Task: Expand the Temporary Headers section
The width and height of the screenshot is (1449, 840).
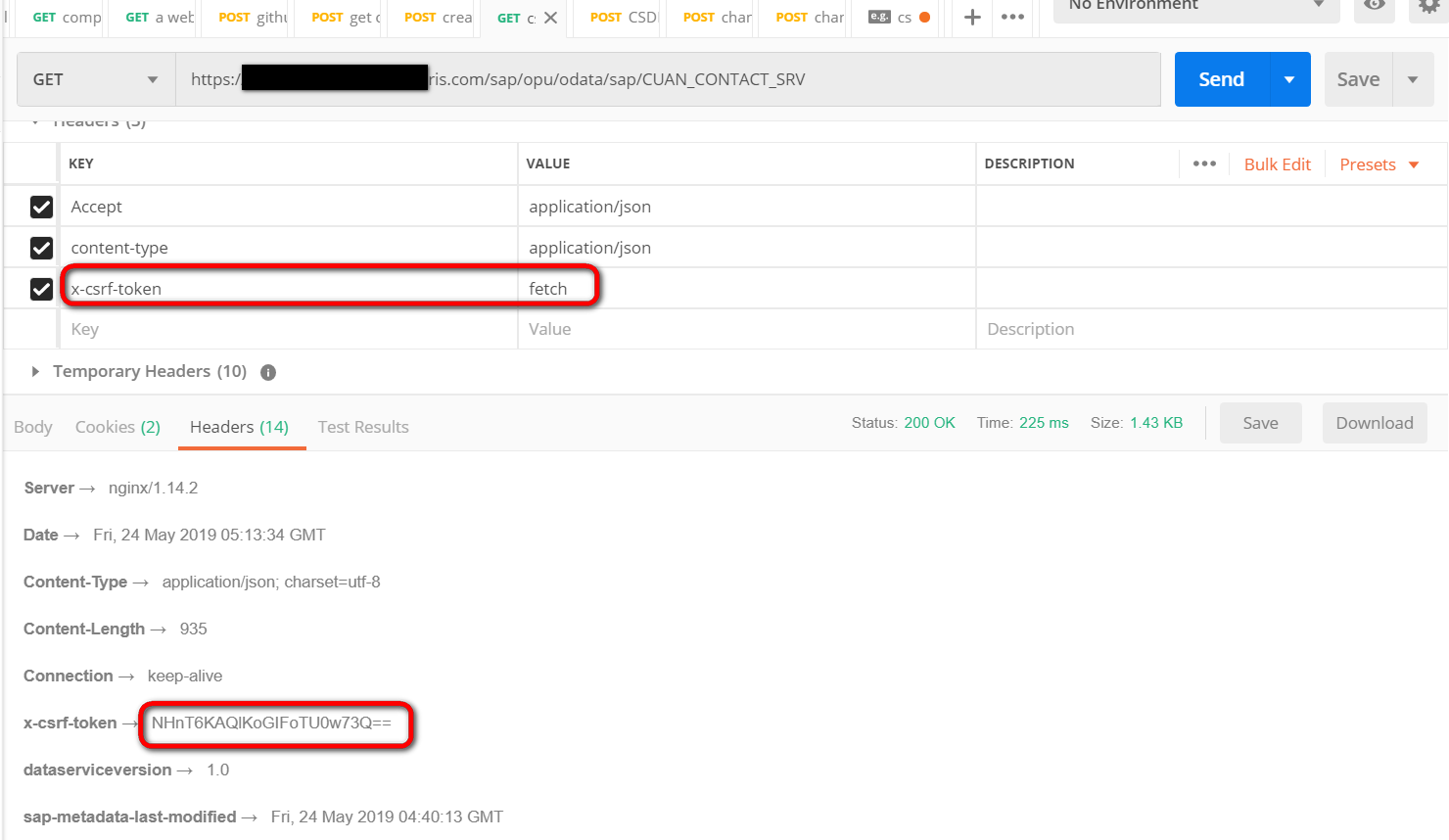Action: [x=35, y=372]
